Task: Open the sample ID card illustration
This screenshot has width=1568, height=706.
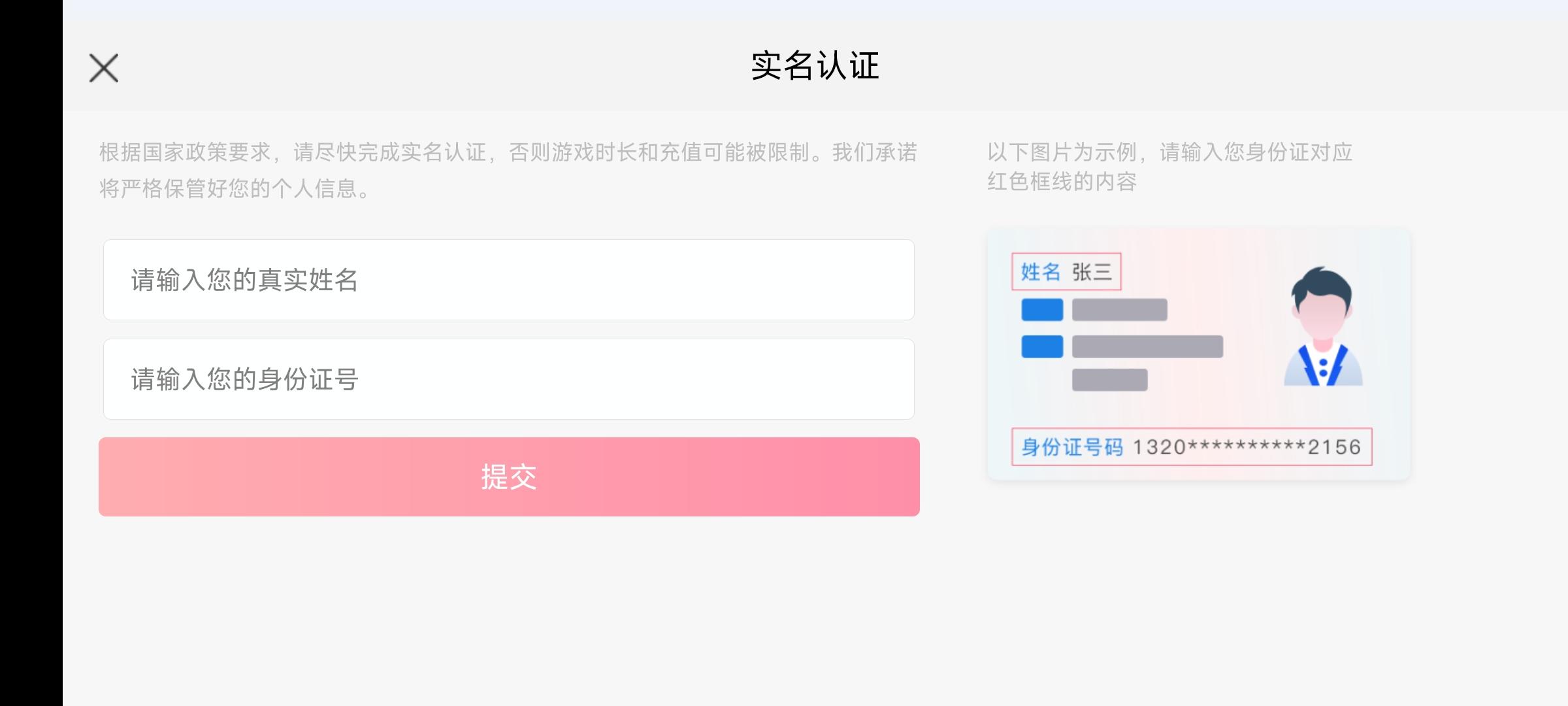Action: [x=1198, y=354]
